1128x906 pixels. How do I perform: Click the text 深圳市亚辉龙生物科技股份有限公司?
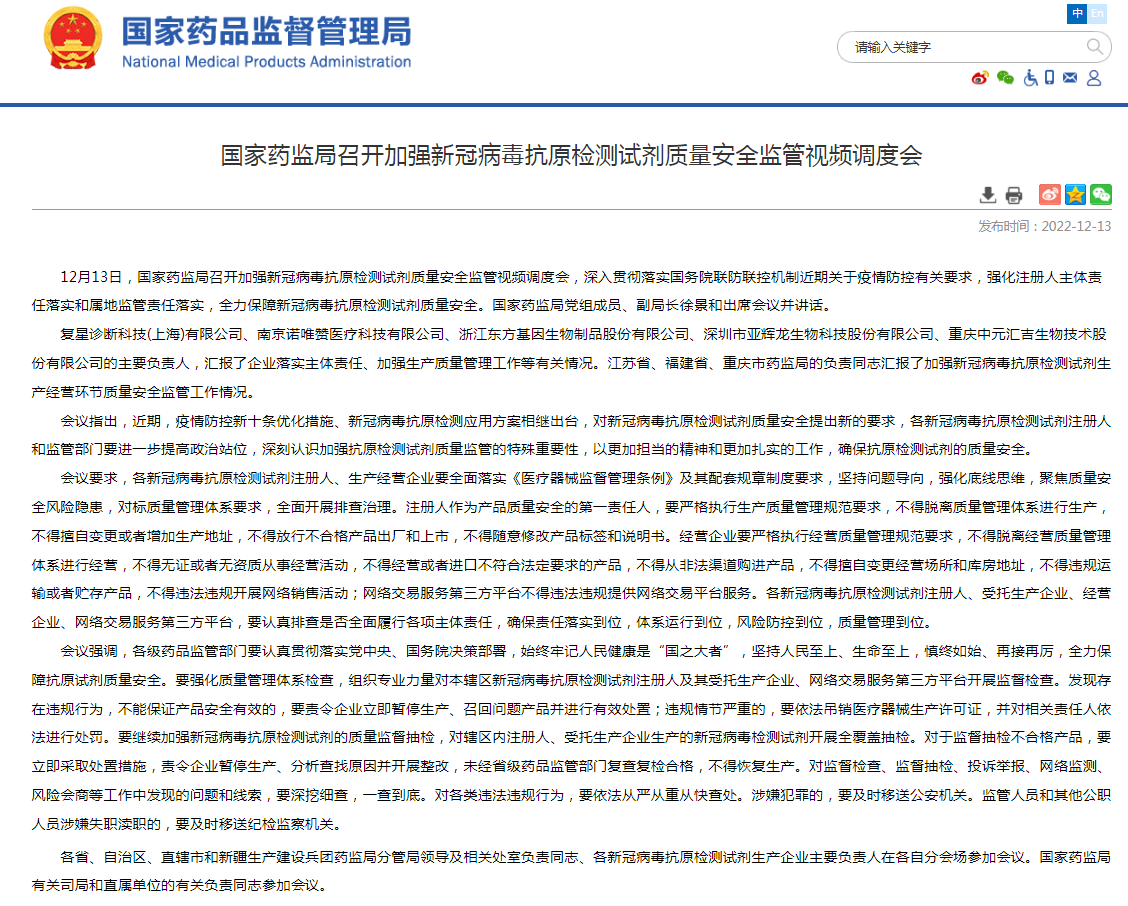[819, 335]
